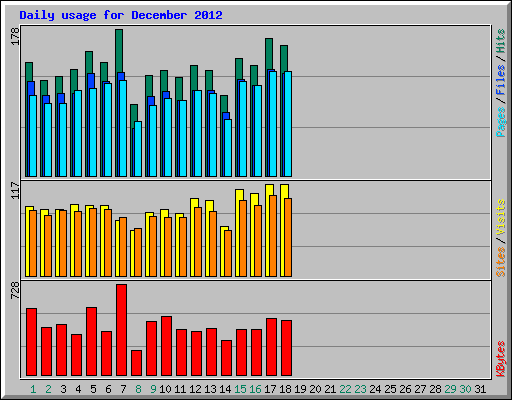
Task: Click the cyan Pages bar for day 14
Action: click(228, 148)
